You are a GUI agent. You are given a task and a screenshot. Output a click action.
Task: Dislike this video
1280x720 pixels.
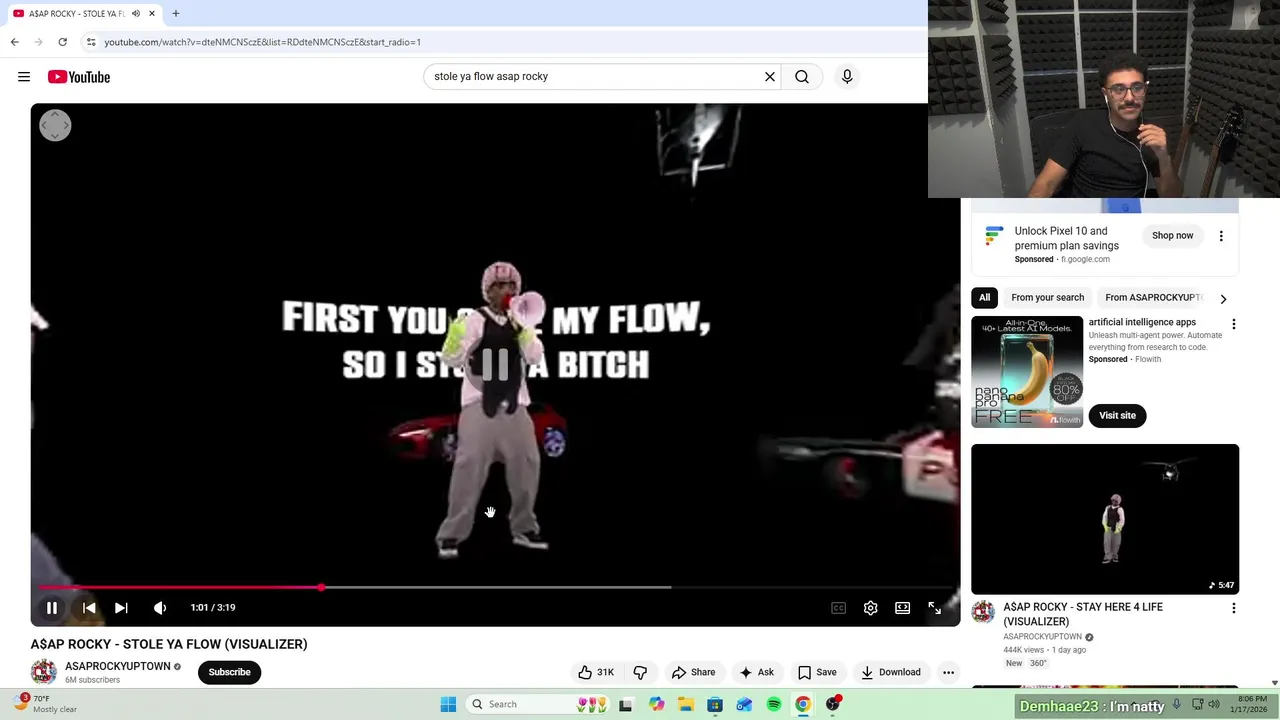641,672
